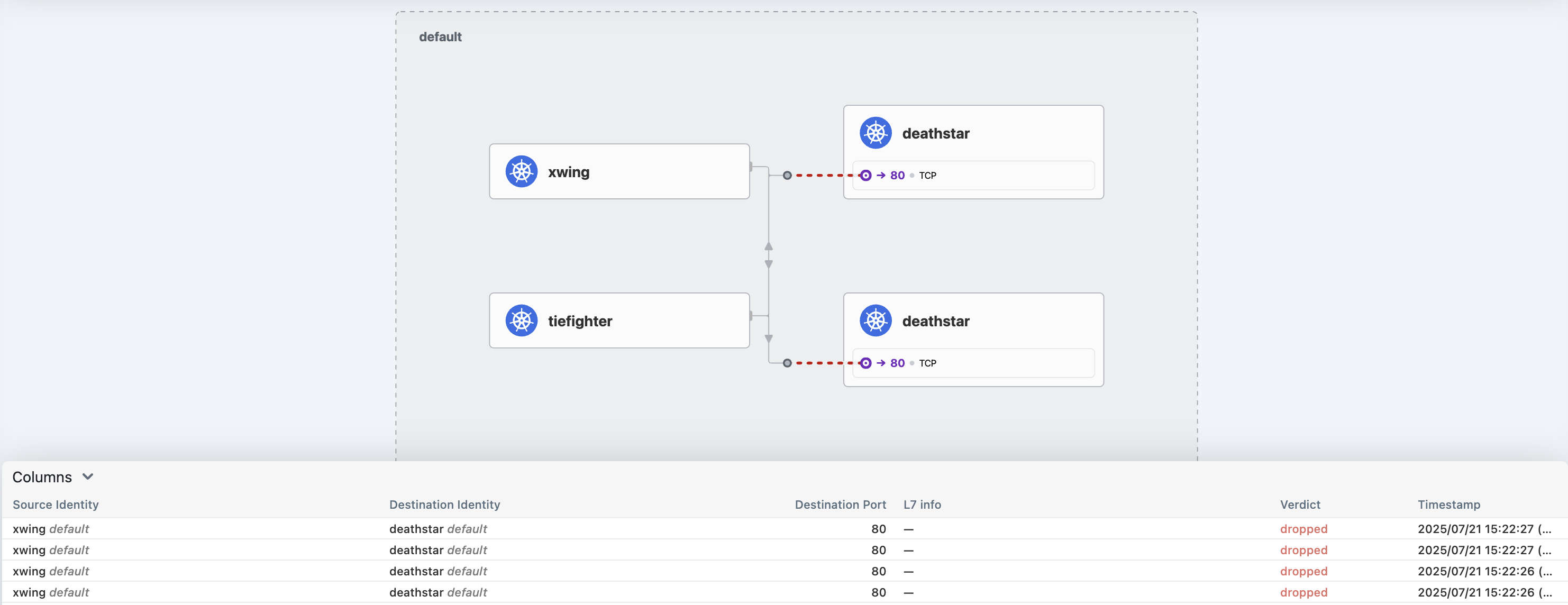Expand the Columns dropdown chevron
This screenshot has height=605, width=1568.
coord(88,476)
